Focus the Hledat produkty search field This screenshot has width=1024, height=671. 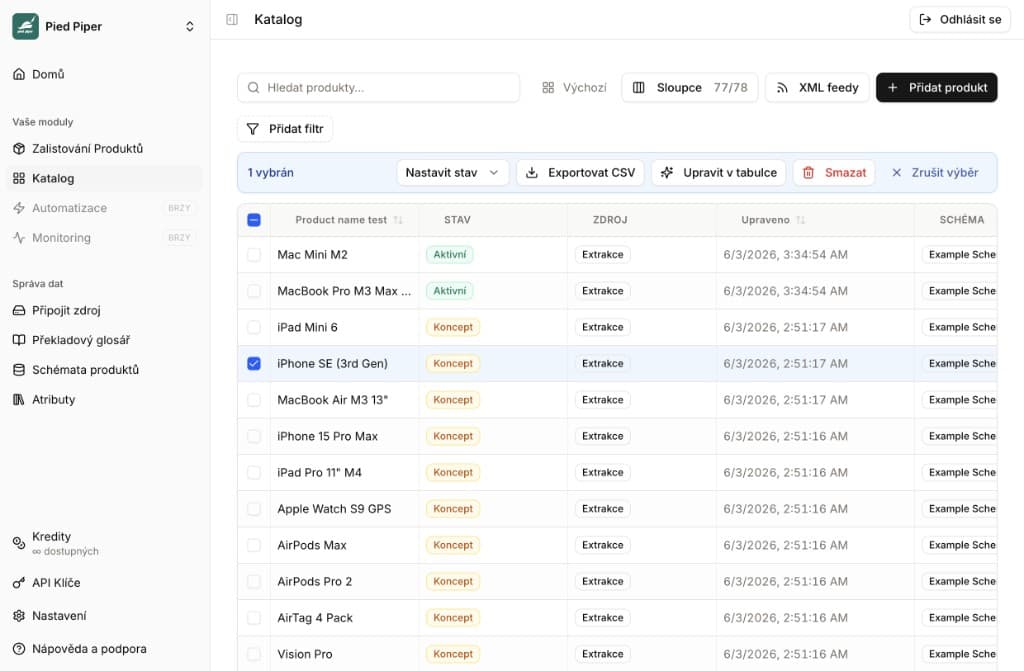point(378,88)
